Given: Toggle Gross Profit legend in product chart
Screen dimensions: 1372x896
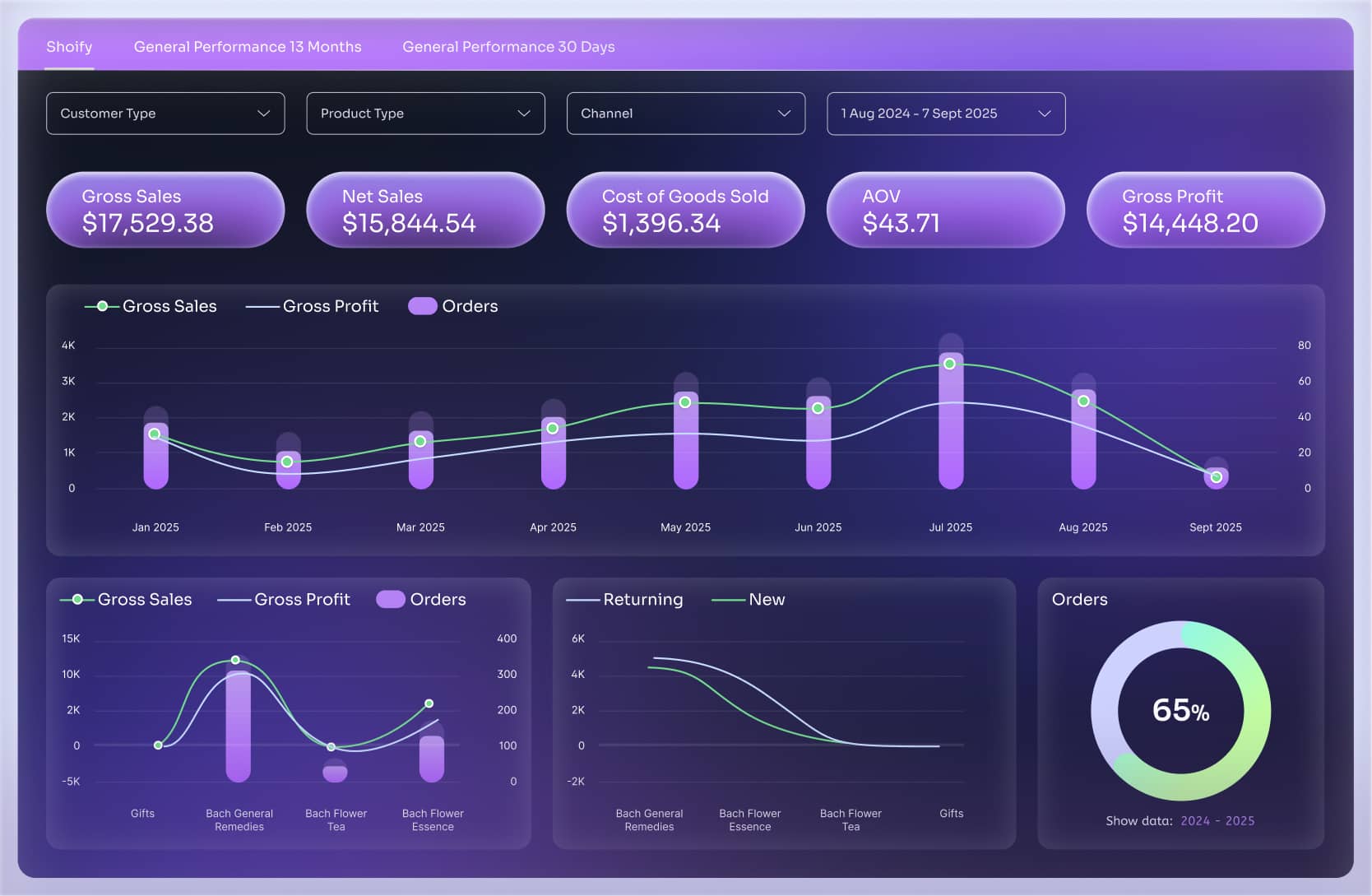Looking at the screenshot, I should pos(285,600).
